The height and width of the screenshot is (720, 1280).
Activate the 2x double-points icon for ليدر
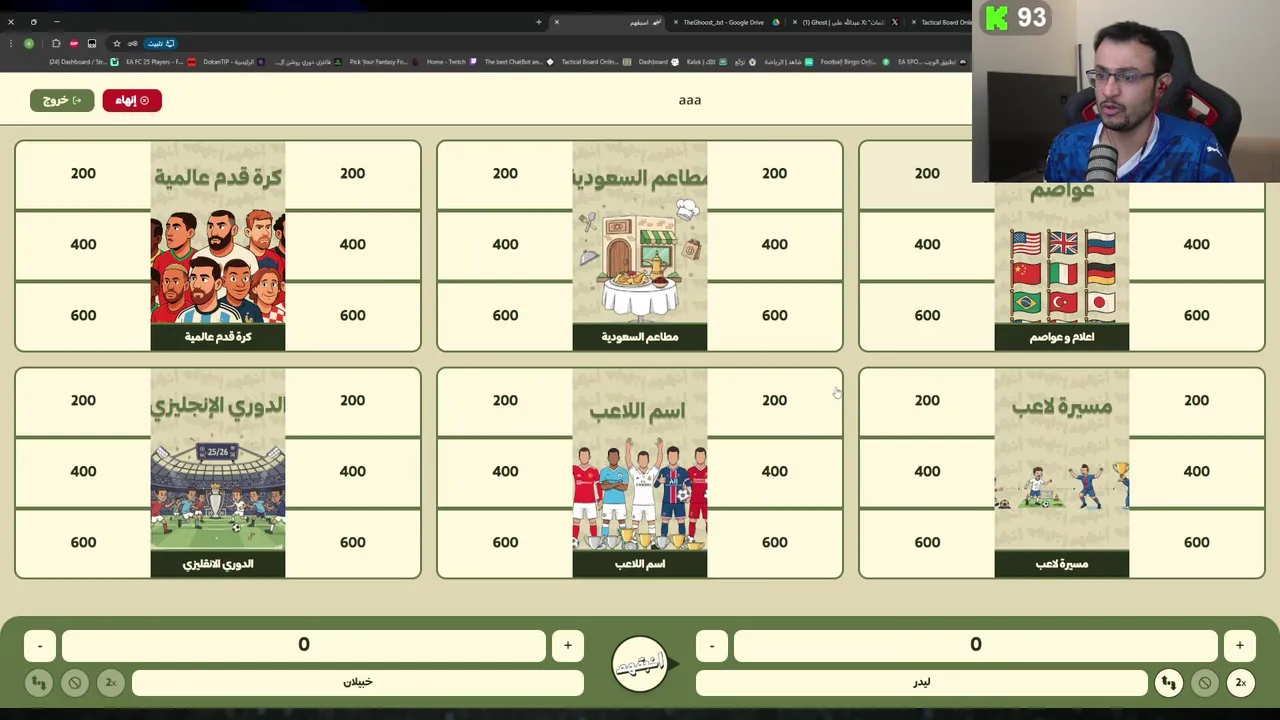pyautogui.click(x=1240, y=683)
